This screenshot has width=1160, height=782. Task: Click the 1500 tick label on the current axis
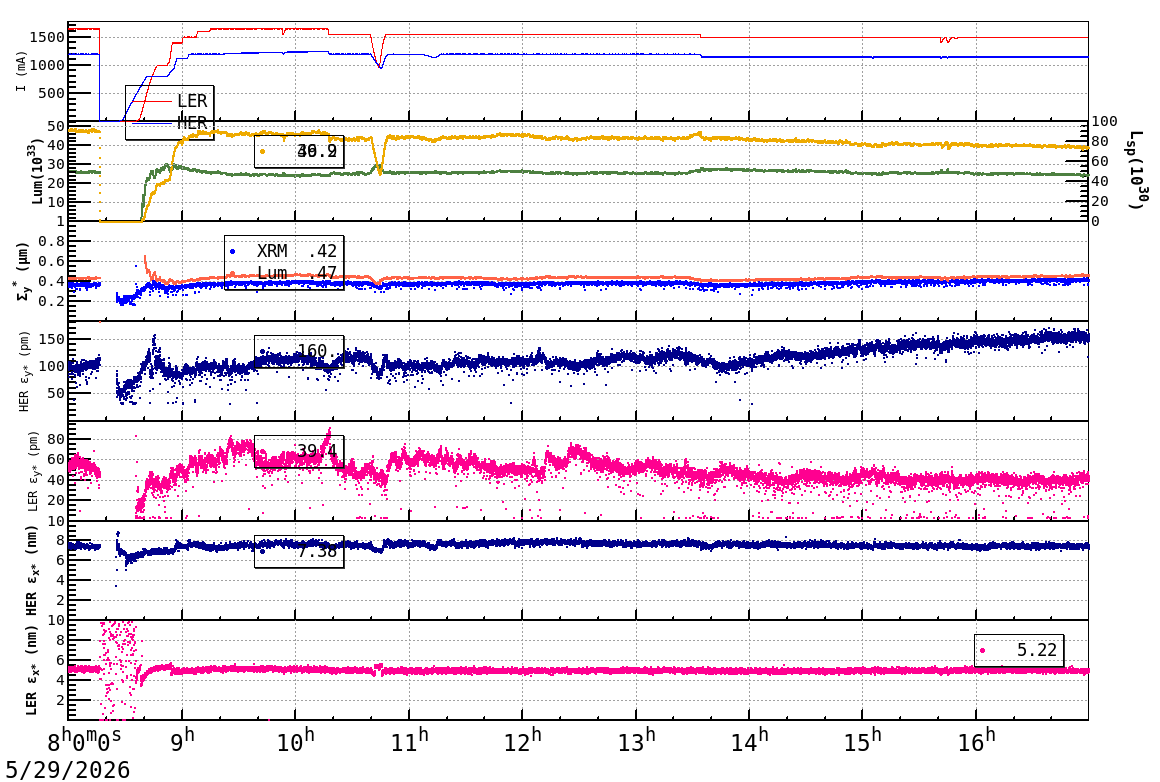(x=47, y=37)
